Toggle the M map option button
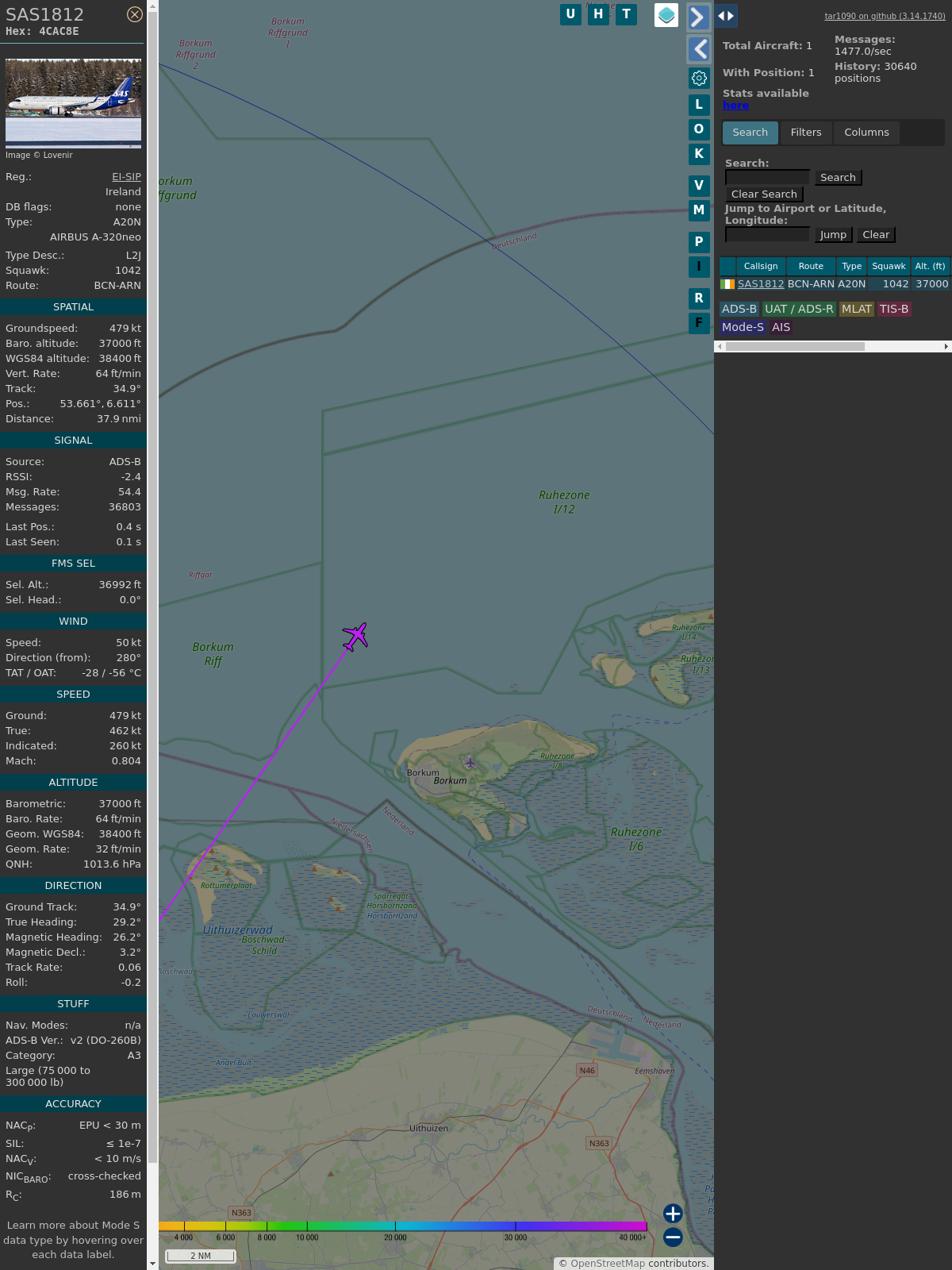This screenshot has height=1270, width=952. coord(699,210)
